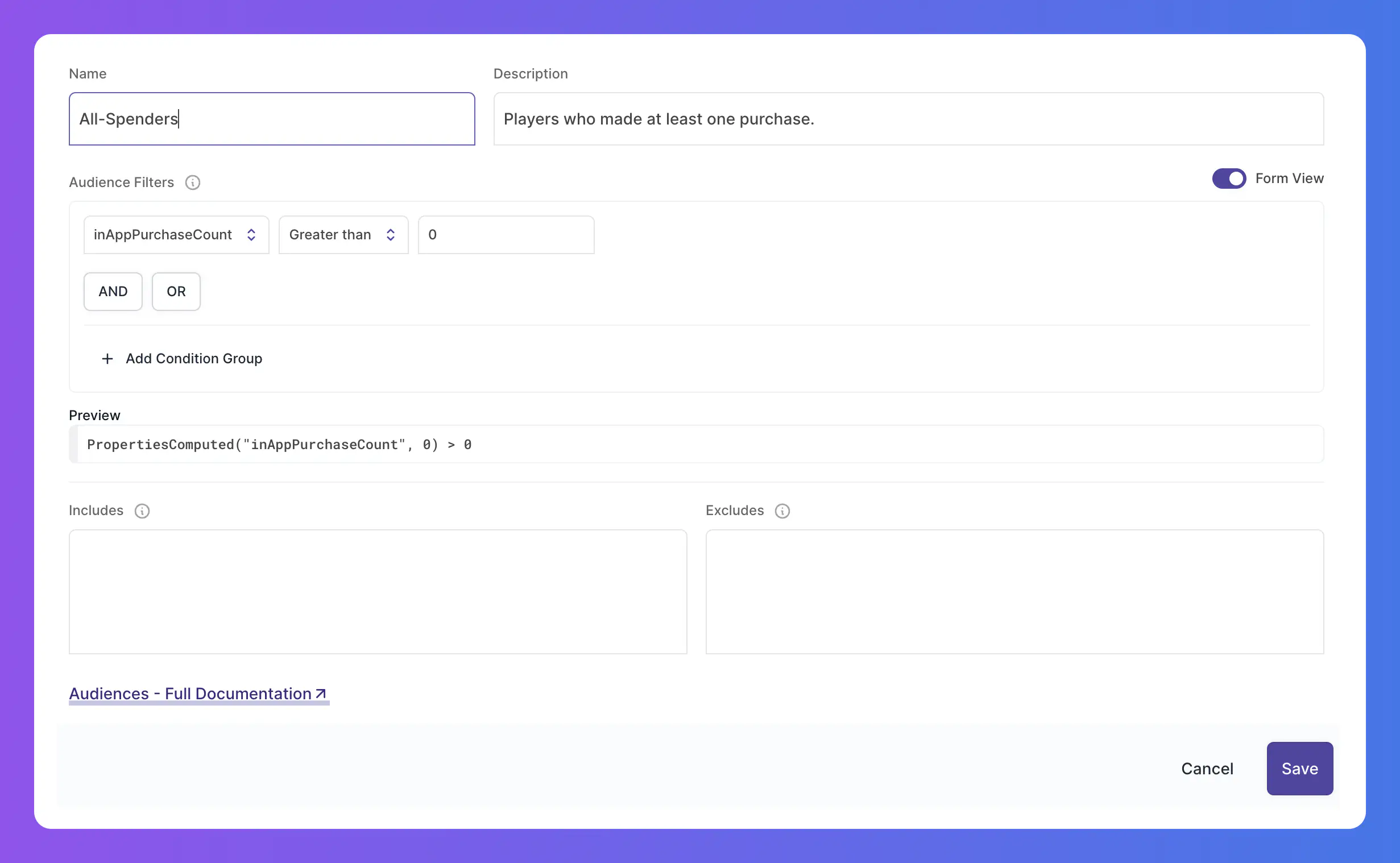The height and width of the screenshot is (863, 1400).
Task: Select the AND logical operator button
Action: click(x=113, y=291)
